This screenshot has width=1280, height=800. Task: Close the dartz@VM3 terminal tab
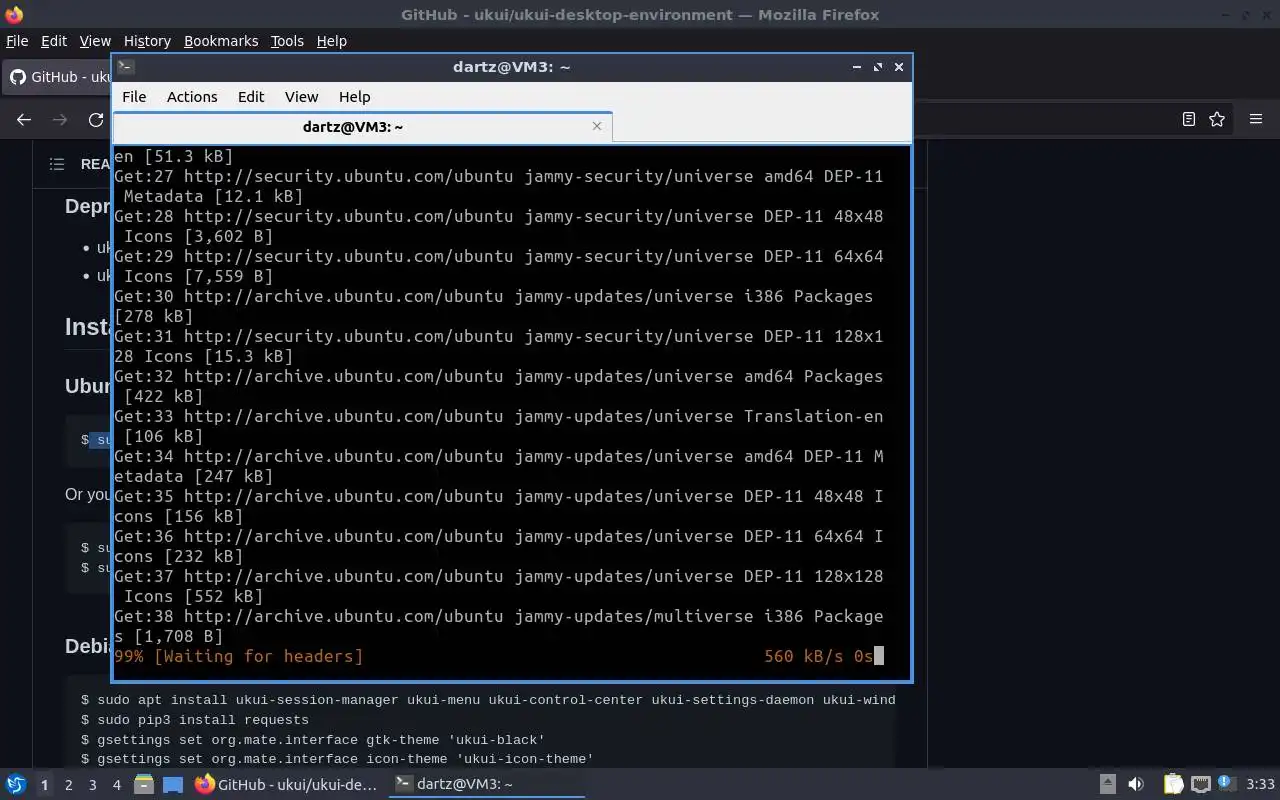[597, 126]
